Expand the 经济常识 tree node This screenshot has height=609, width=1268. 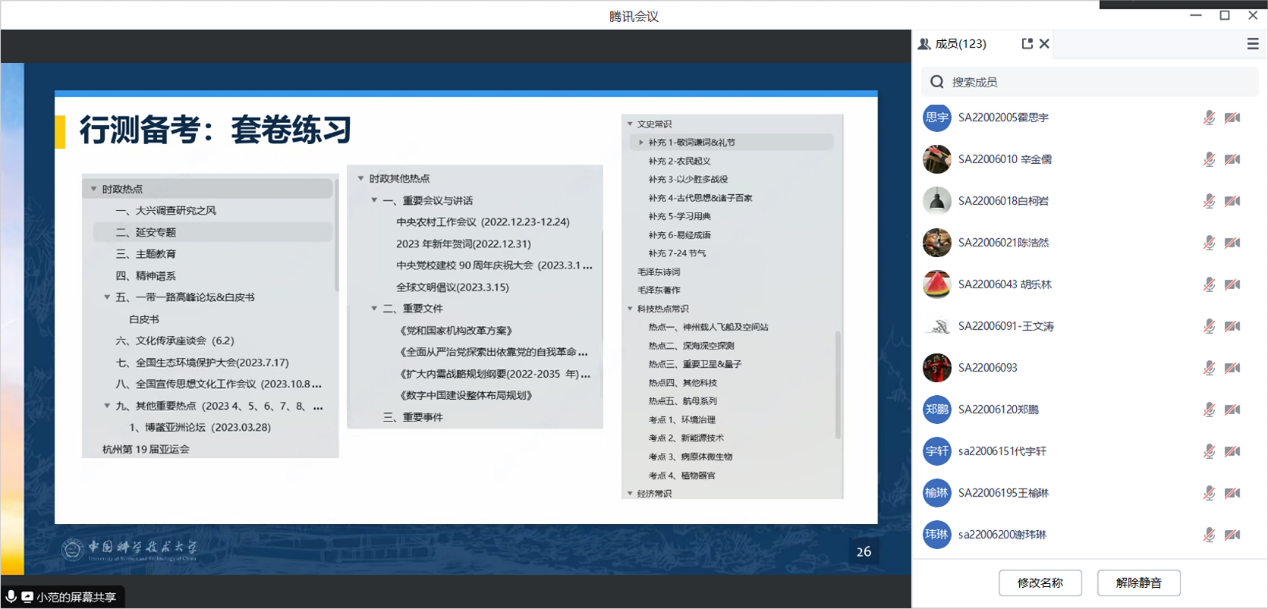pyautogui.click(x=630, y=493)
